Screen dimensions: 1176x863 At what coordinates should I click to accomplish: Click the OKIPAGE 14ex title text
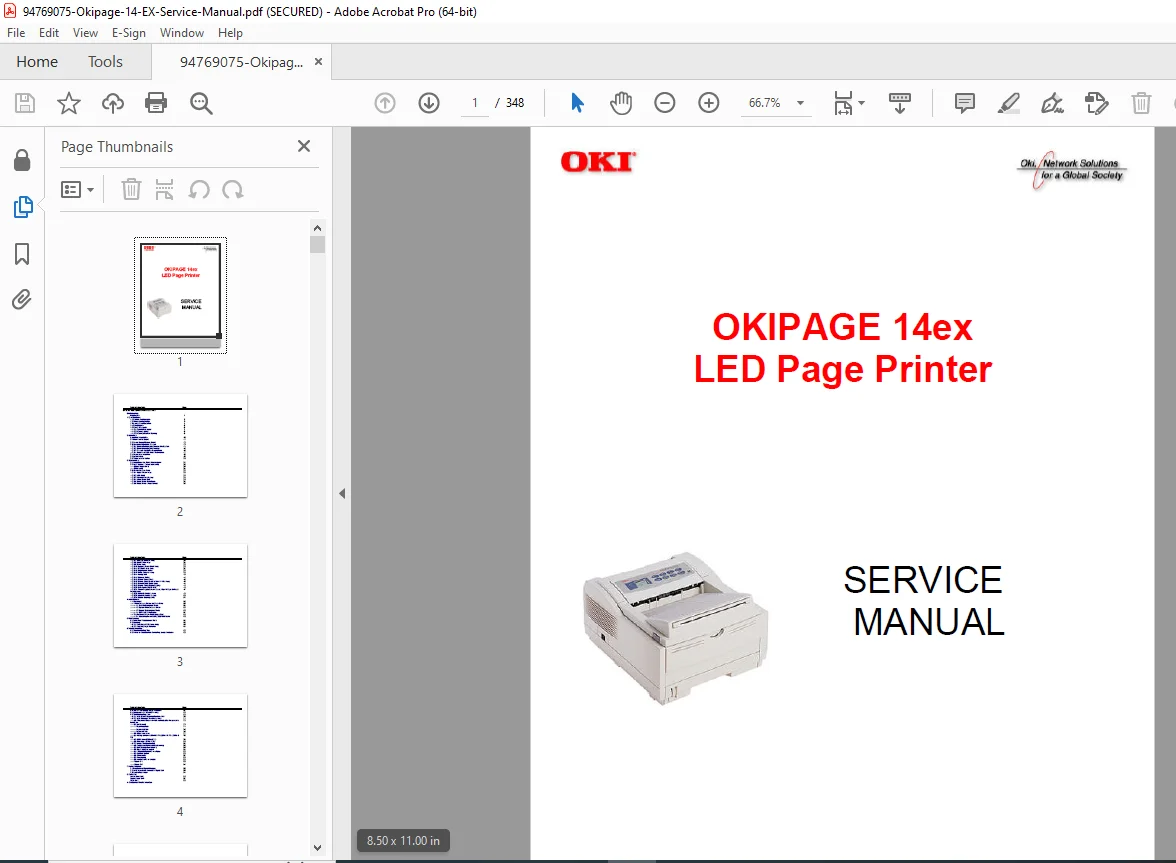coord(842,327)
